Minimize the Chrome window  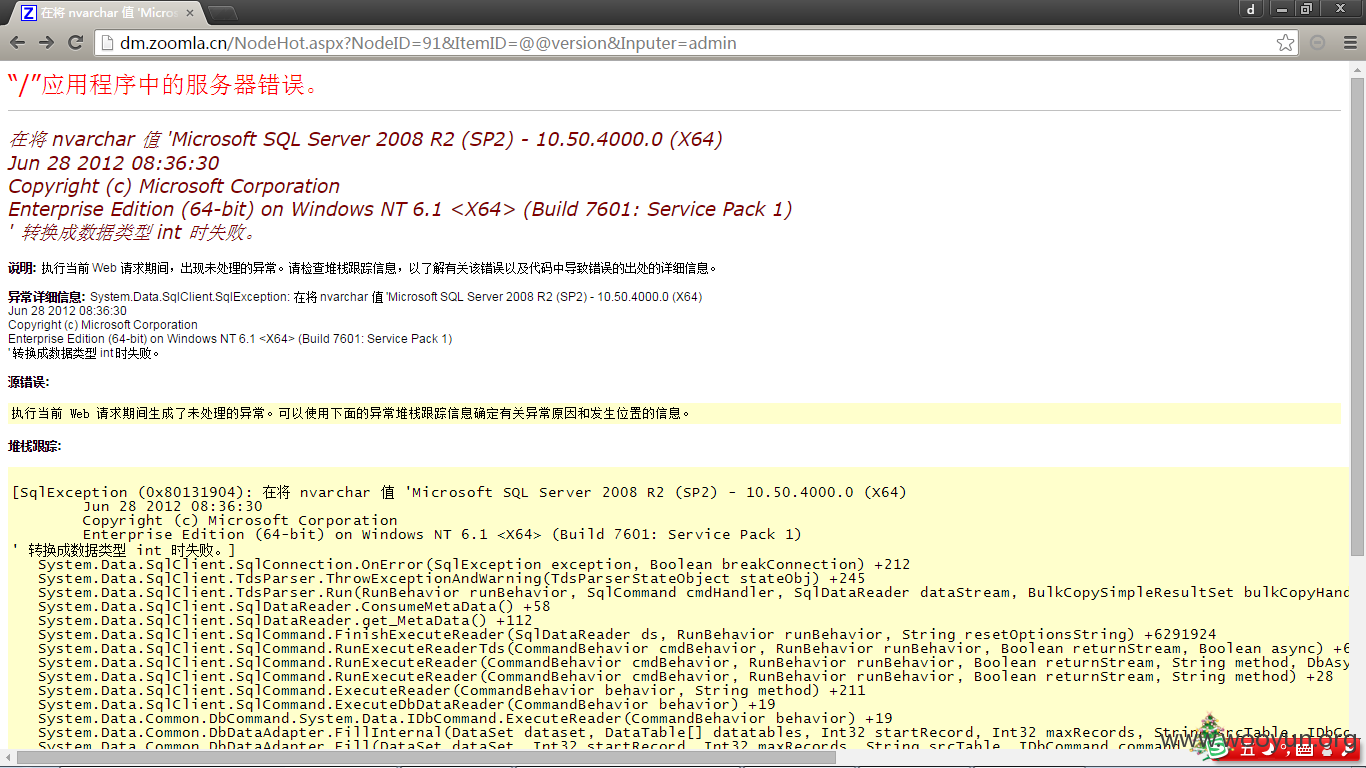tap(1281, 9)
